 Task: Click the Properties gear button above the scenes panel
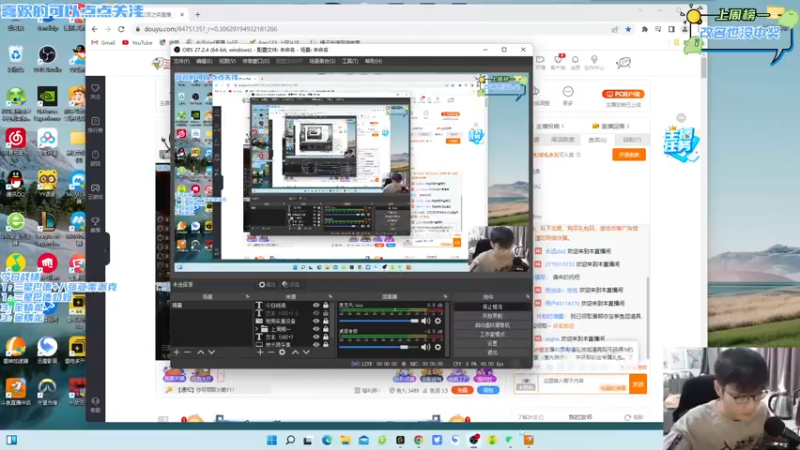(x=267, y=285)
